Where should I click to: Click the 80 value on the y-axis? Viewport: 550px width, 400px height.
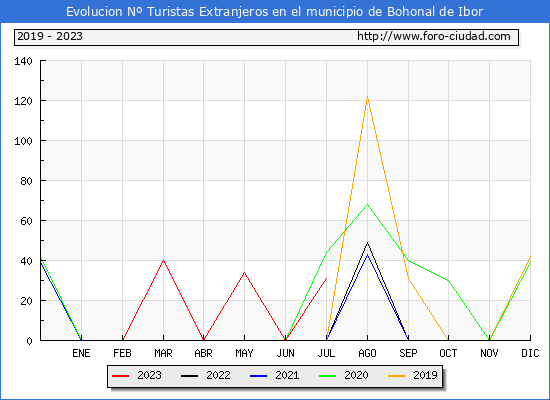click(26, 181)
